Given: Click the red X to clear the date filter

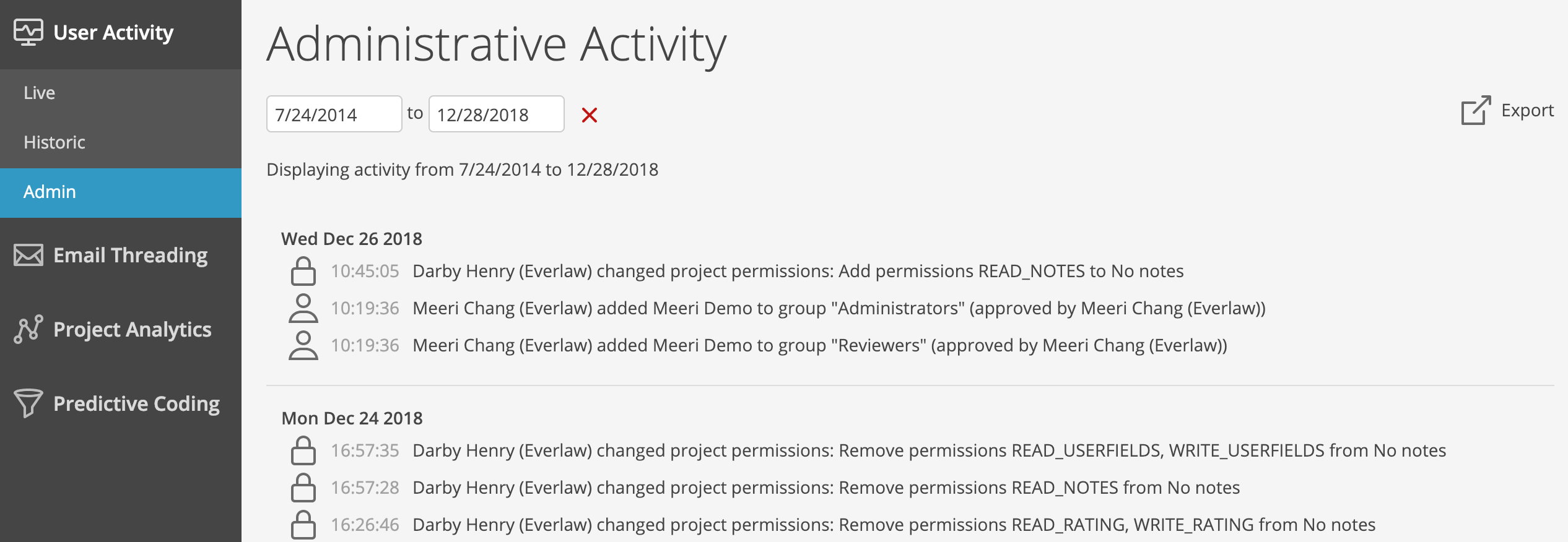Looking at the screenshot, I should pyautogui.click(x=590, y=114).
